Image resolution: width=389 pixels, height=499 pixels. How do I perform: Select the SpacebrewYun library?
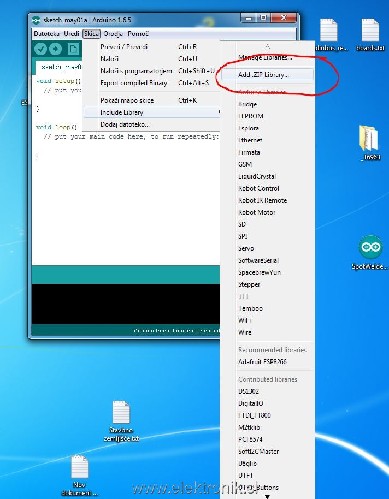(x=259, y=272)
